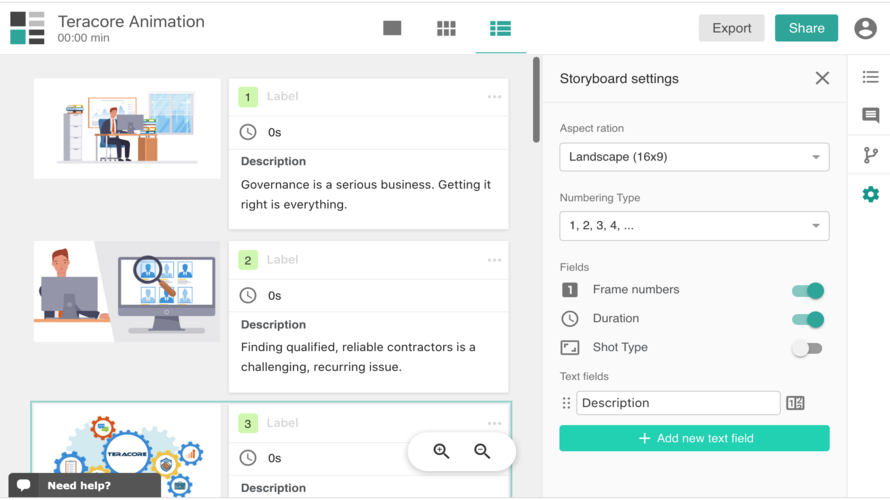Open options menu for frame 3
Screen dimensions: 890x500
tap(494, 423)
